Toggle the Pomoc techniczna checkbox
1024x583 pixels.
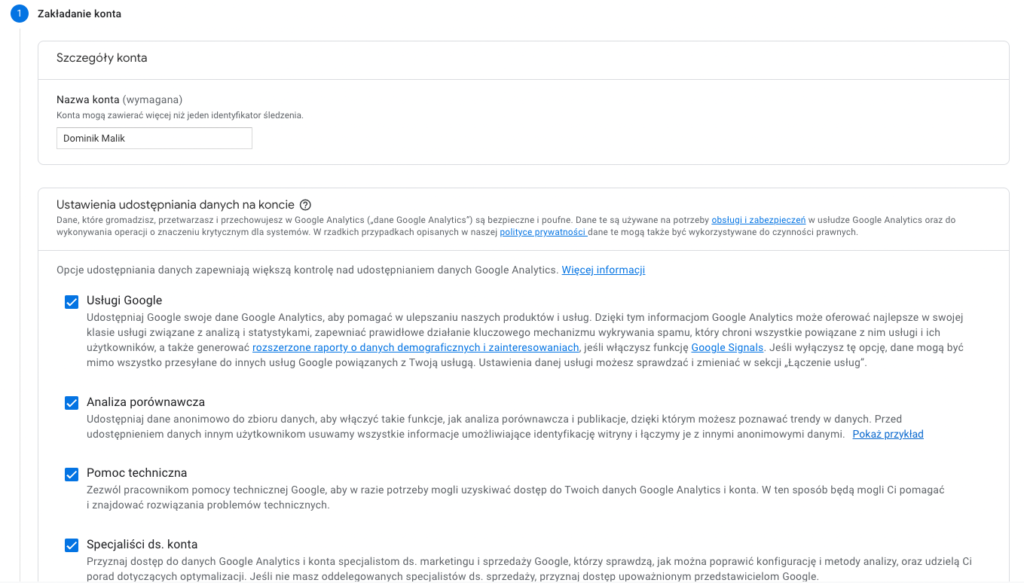pyautogui.click(x=71, y=473)
